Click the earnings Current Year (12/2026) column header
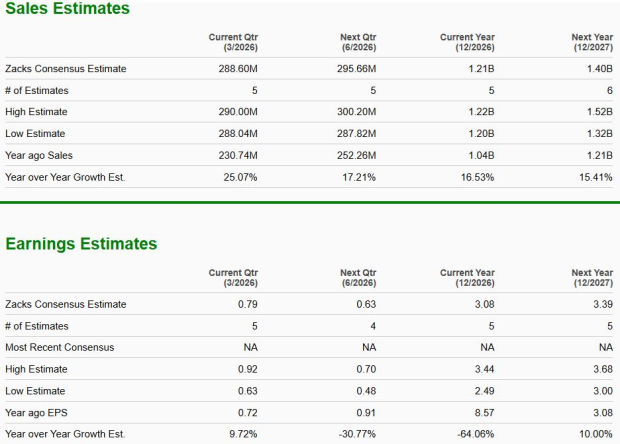The width and height of the screenshot is (620, 444). [467, 277]
